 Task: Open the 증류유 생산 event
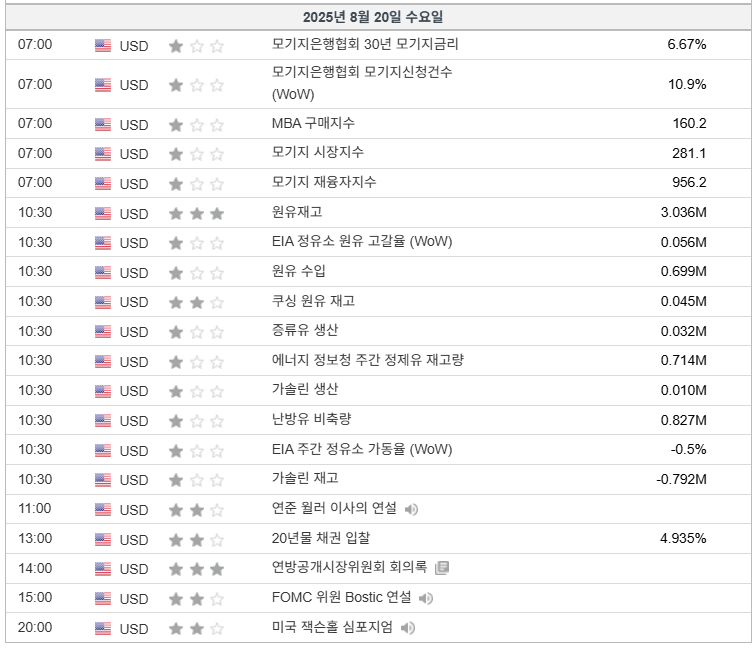[x=305, y=330]
